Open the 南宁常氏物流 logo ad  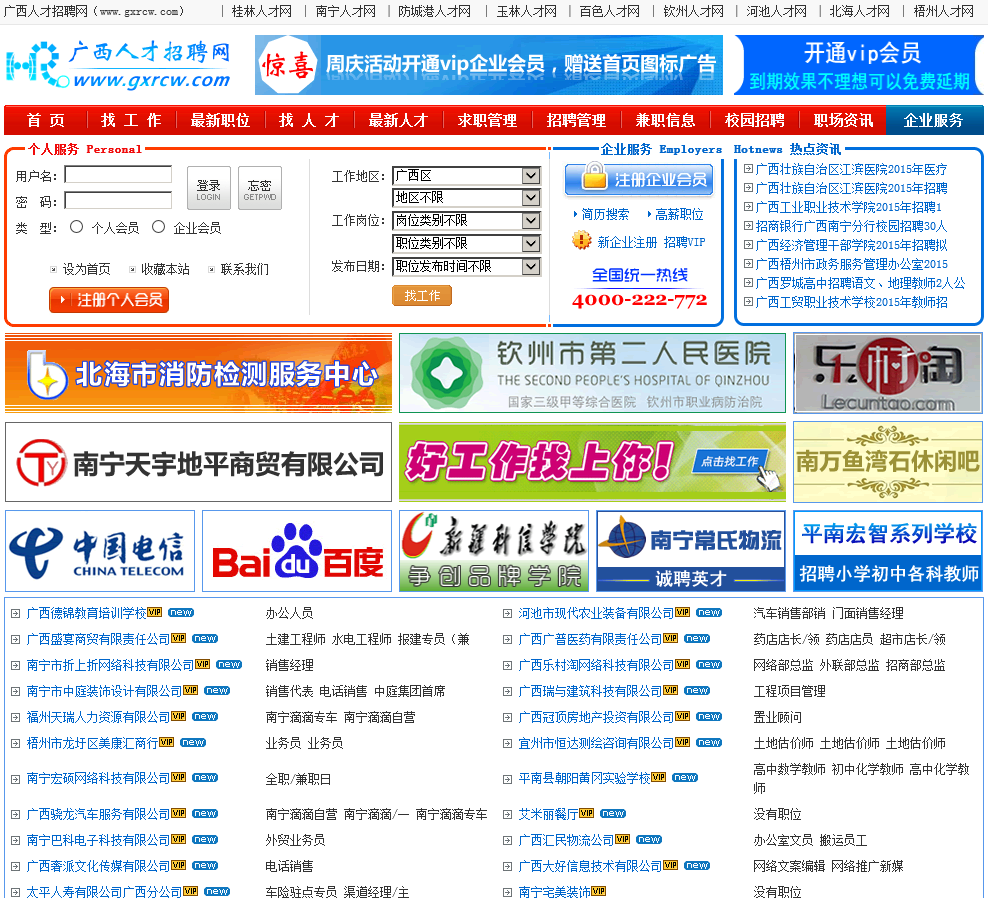(x=691, y=551)
